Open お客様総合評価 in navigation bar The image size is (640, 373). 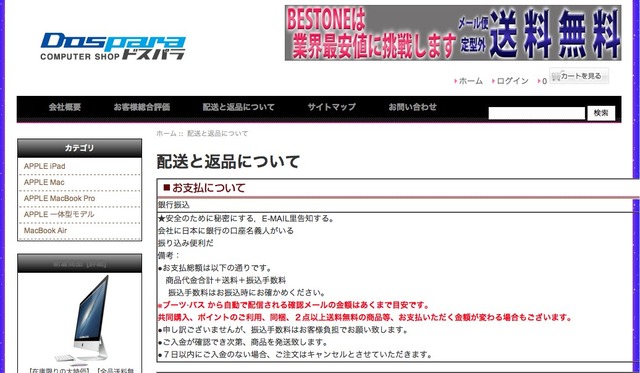coord(142,107)
